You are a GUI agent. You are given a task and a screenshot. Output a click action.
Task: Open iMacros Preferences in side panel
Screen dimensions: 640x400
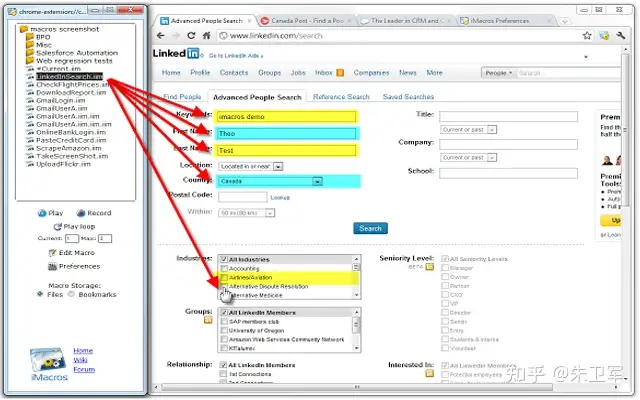74,267
